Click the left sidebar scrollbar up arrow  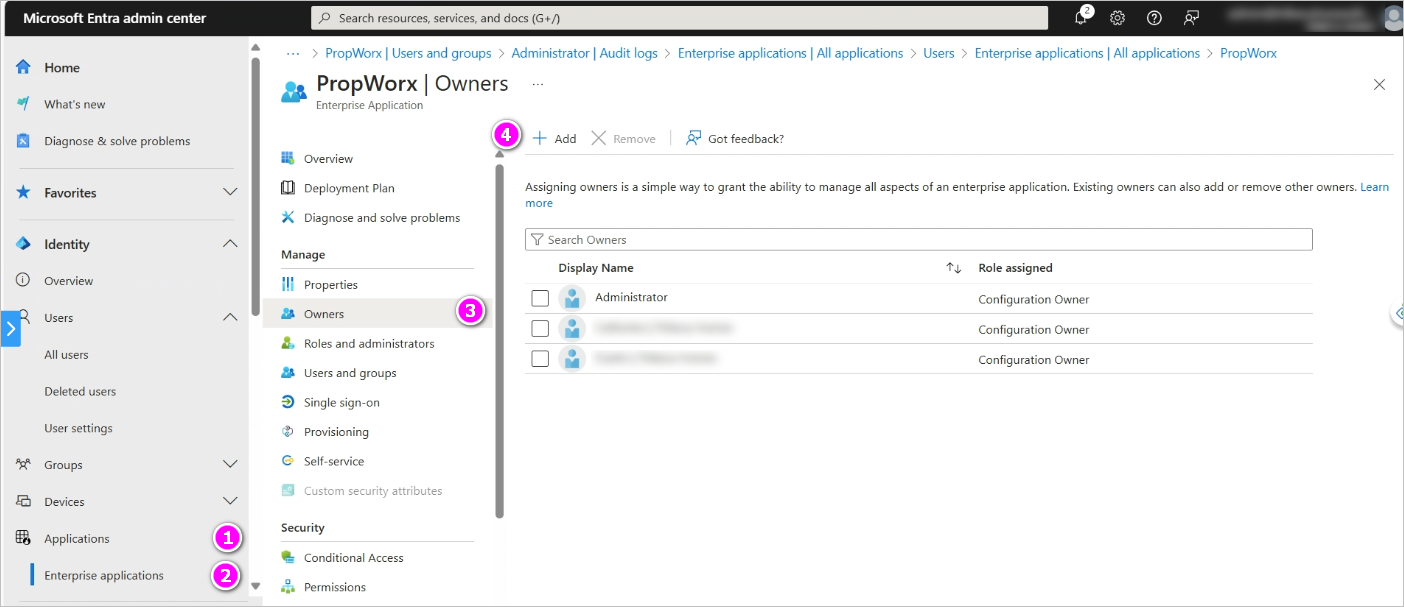click(x=255, y=47)
